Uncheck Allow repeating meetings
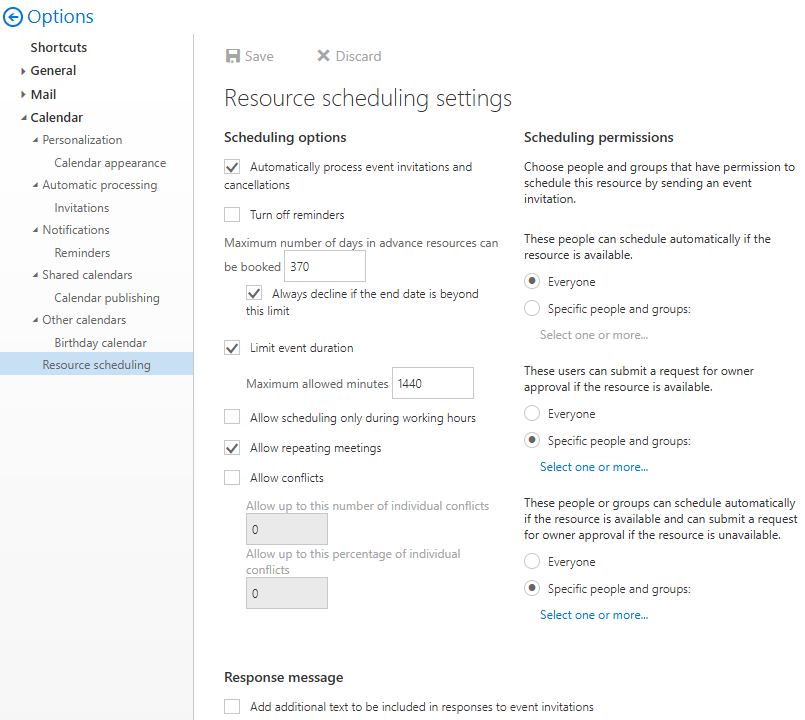Image resolution: width=805 pixels, height=720 pixels. pyautogui.click(x=231, y=448)
